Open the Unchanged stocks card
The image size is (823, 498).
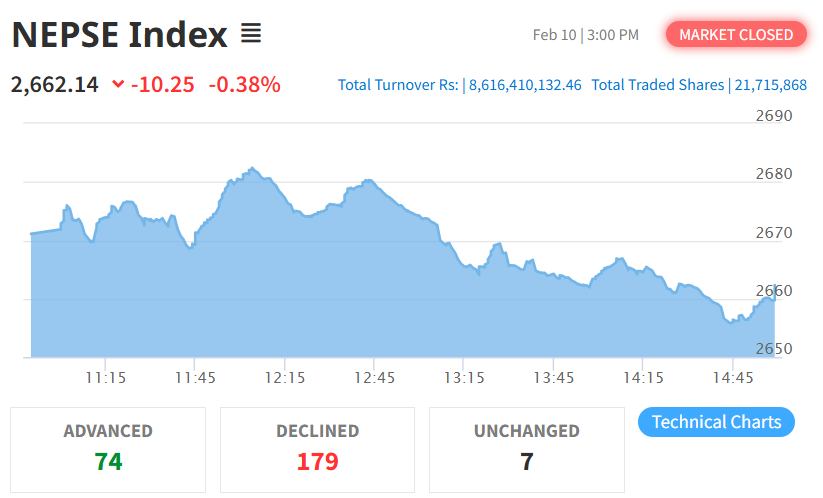(526, 449)
